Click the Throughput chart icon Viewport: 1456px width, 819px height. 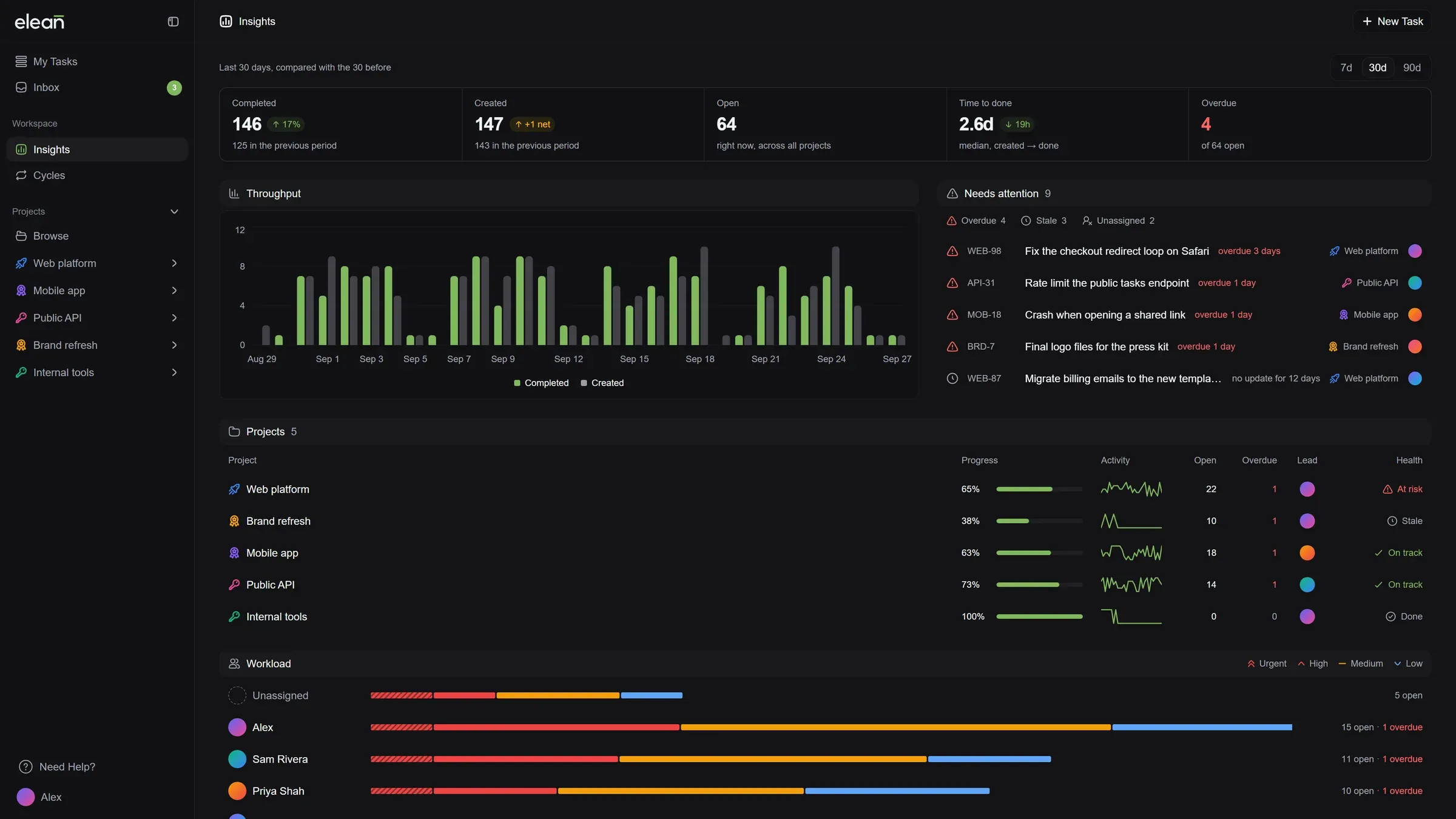[x=234, y=194]
